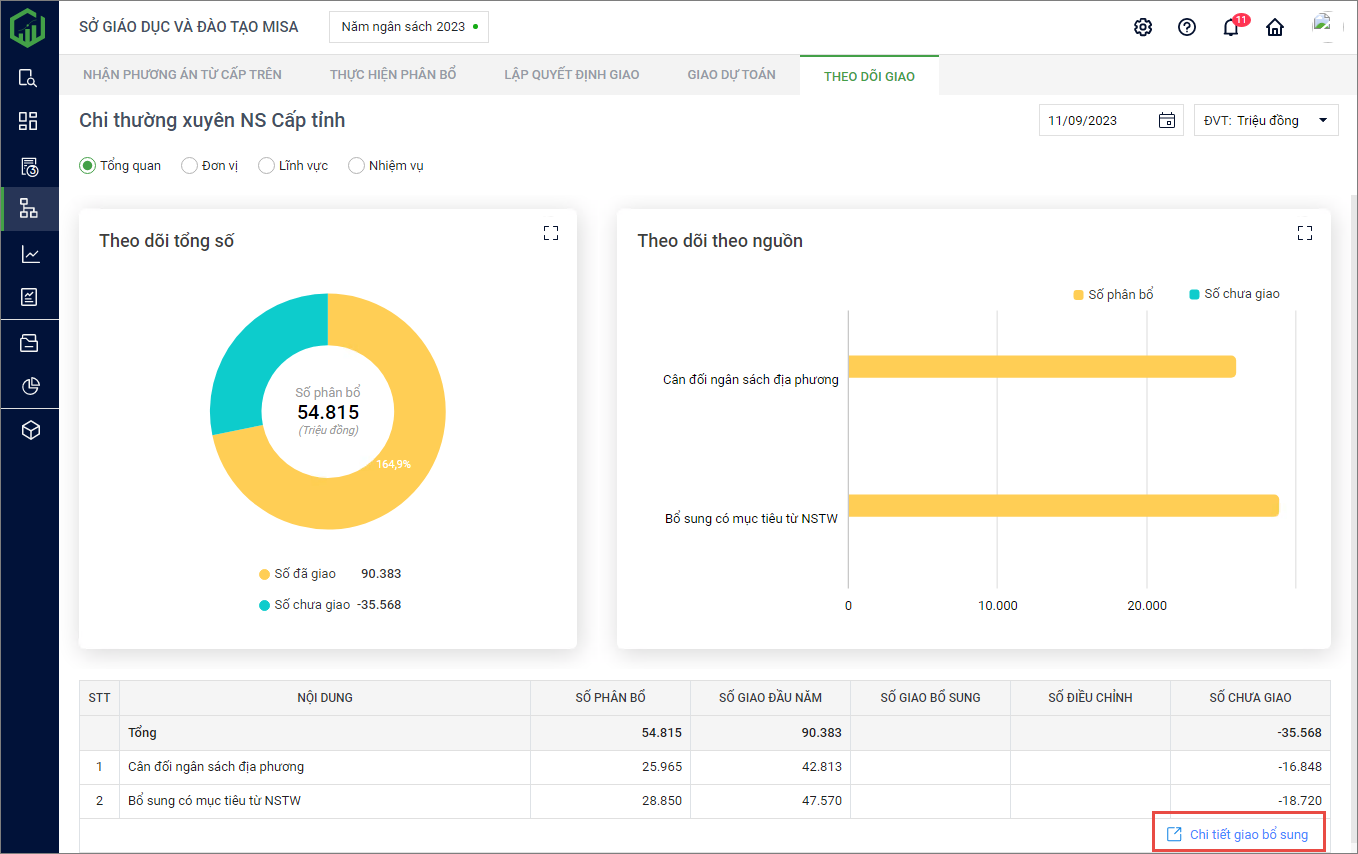Screen dimensions: 1358x854
Task: Select the 'Đơn vị' radio option
Action: [x=189, y=166]
